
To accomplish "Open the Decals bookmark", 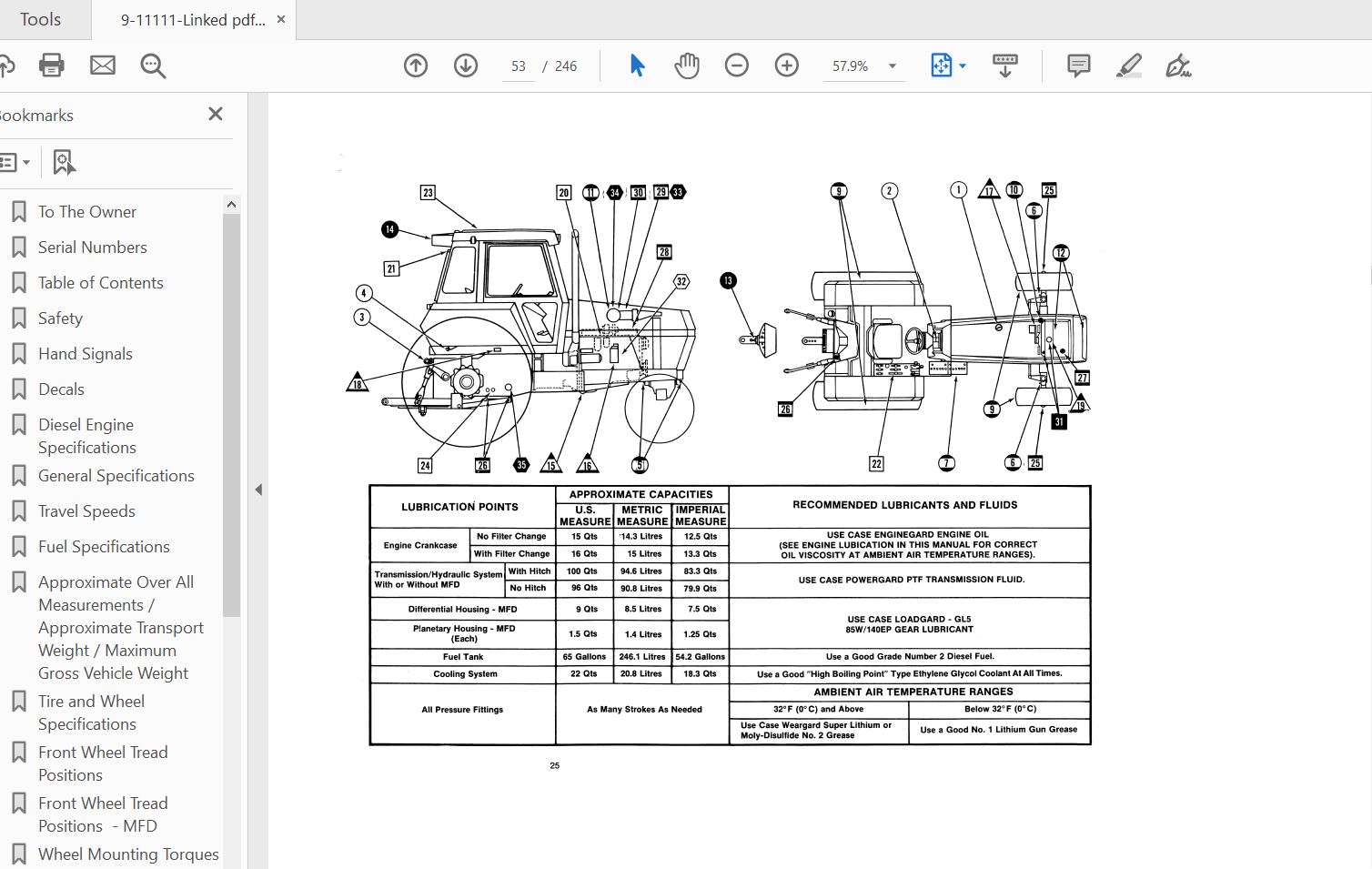I will coord(61,389).
